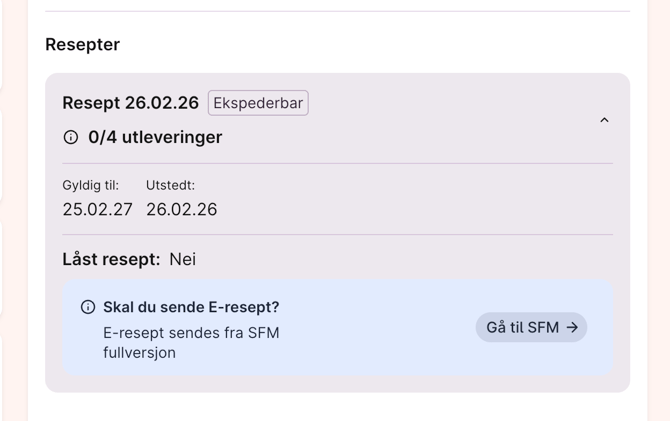Screen dimensions: 670x421
Task: Click the Låst resept label
Action: tap(111, 259)
